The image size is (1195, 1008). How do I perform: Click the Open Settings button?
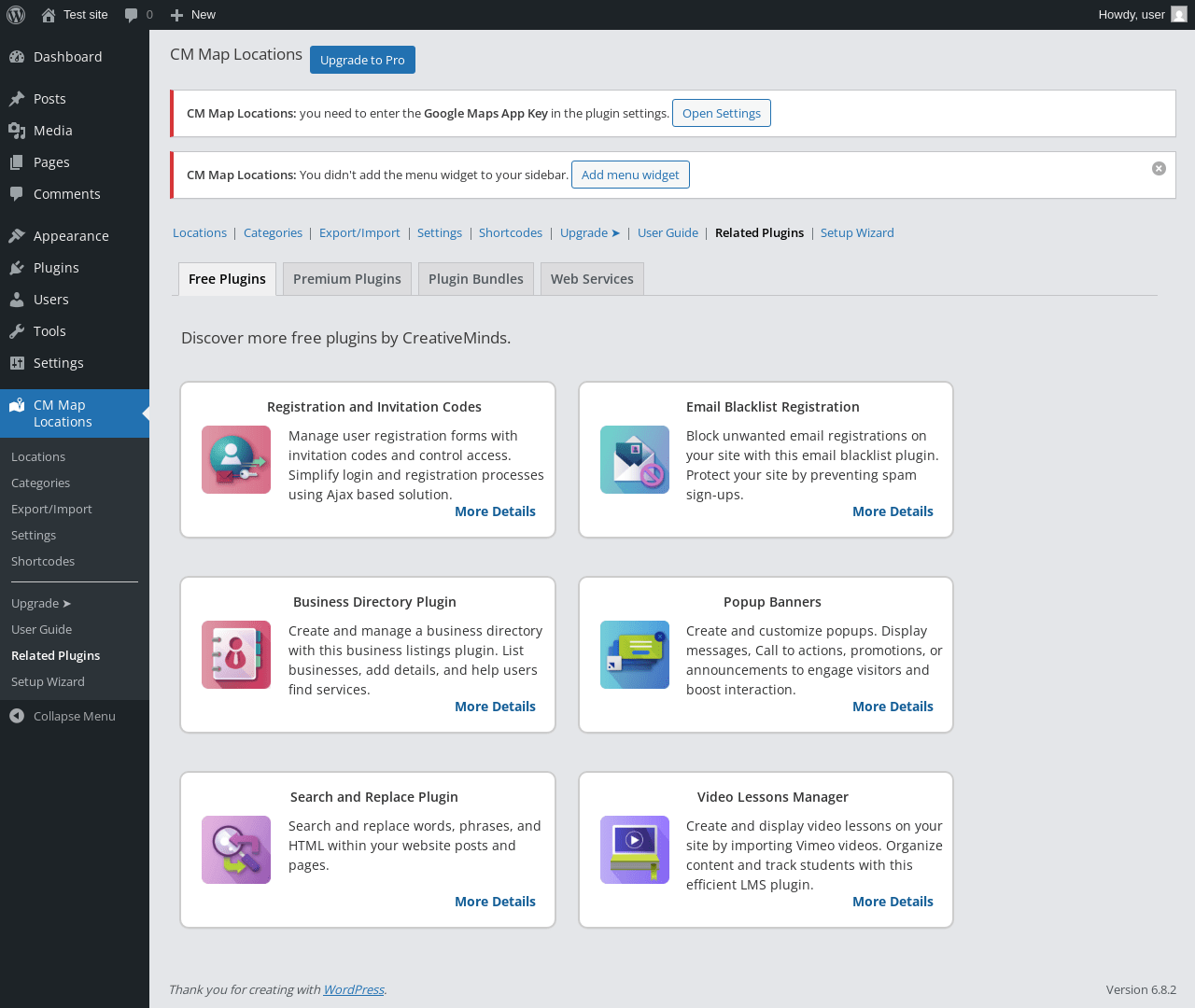coord(722,113)
